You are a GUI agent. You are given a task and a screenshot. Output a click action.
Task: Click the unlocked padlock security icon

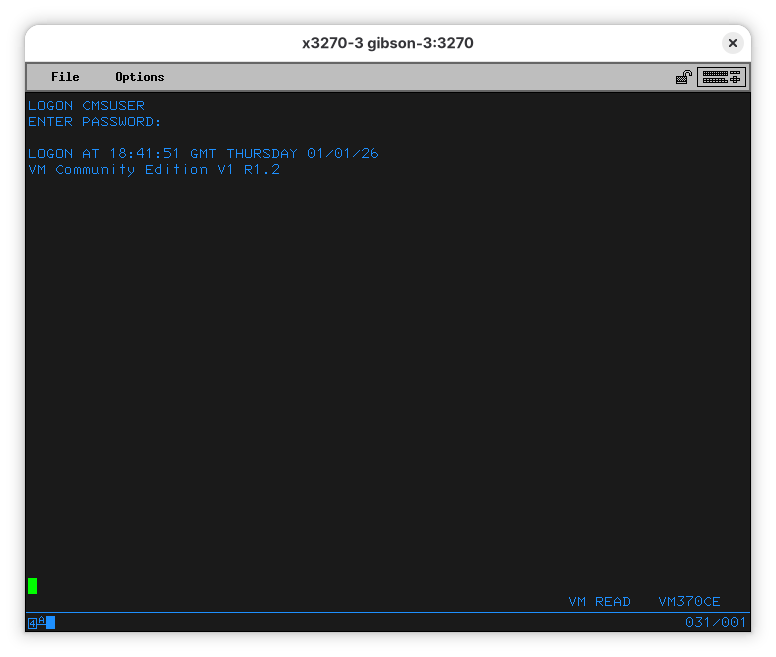click(x=684, y=77)
